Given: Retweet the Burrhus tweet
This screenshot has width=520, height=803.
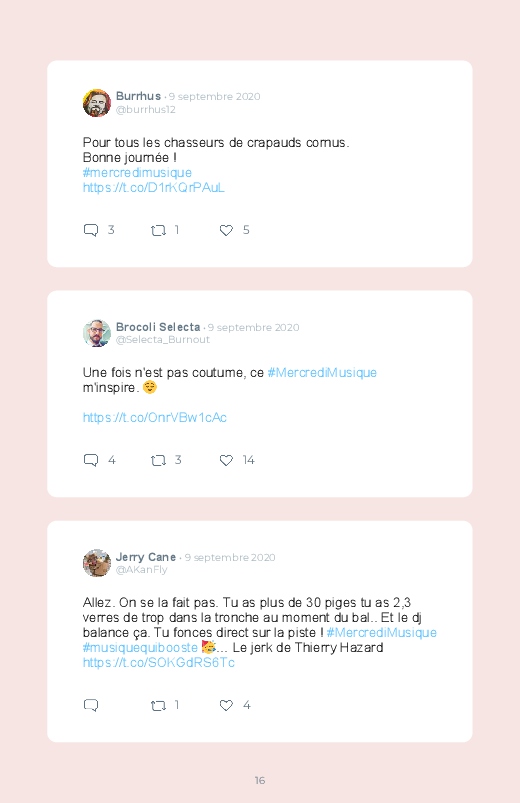Looking at the screenshot, I should click(x=158, y=230).
